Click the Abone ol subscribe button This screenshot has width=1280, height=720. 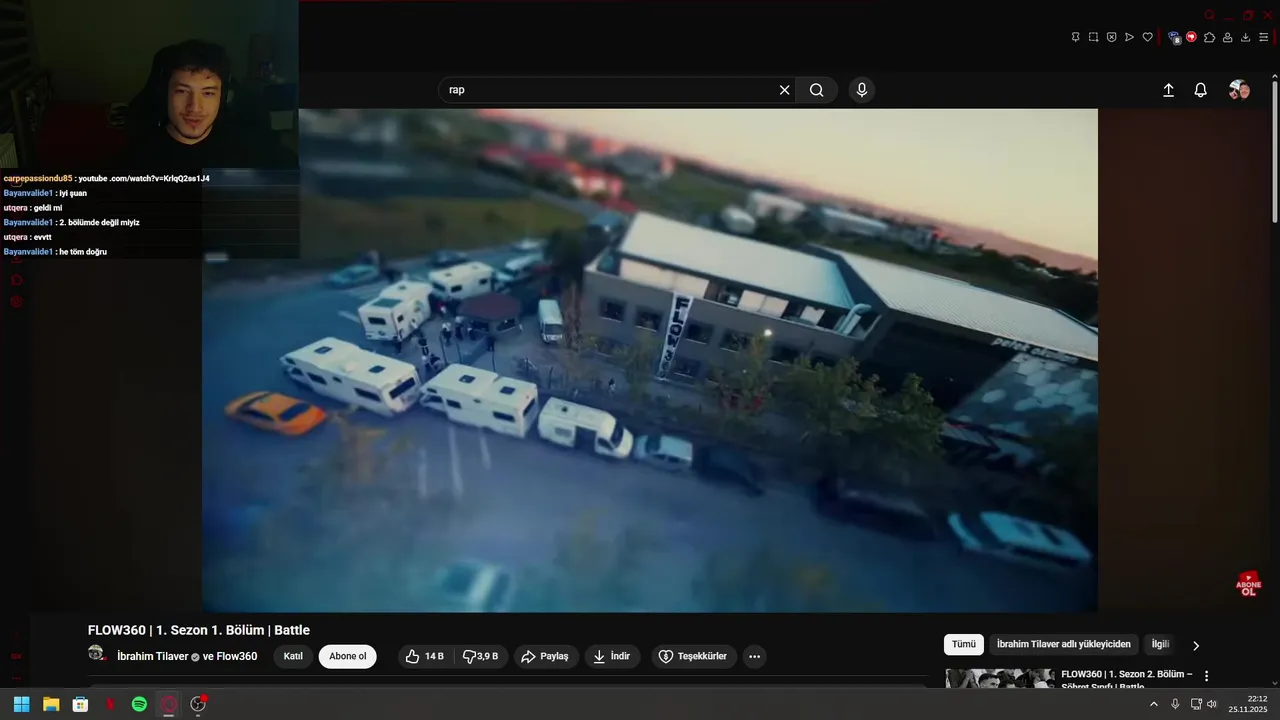(348, 656)
